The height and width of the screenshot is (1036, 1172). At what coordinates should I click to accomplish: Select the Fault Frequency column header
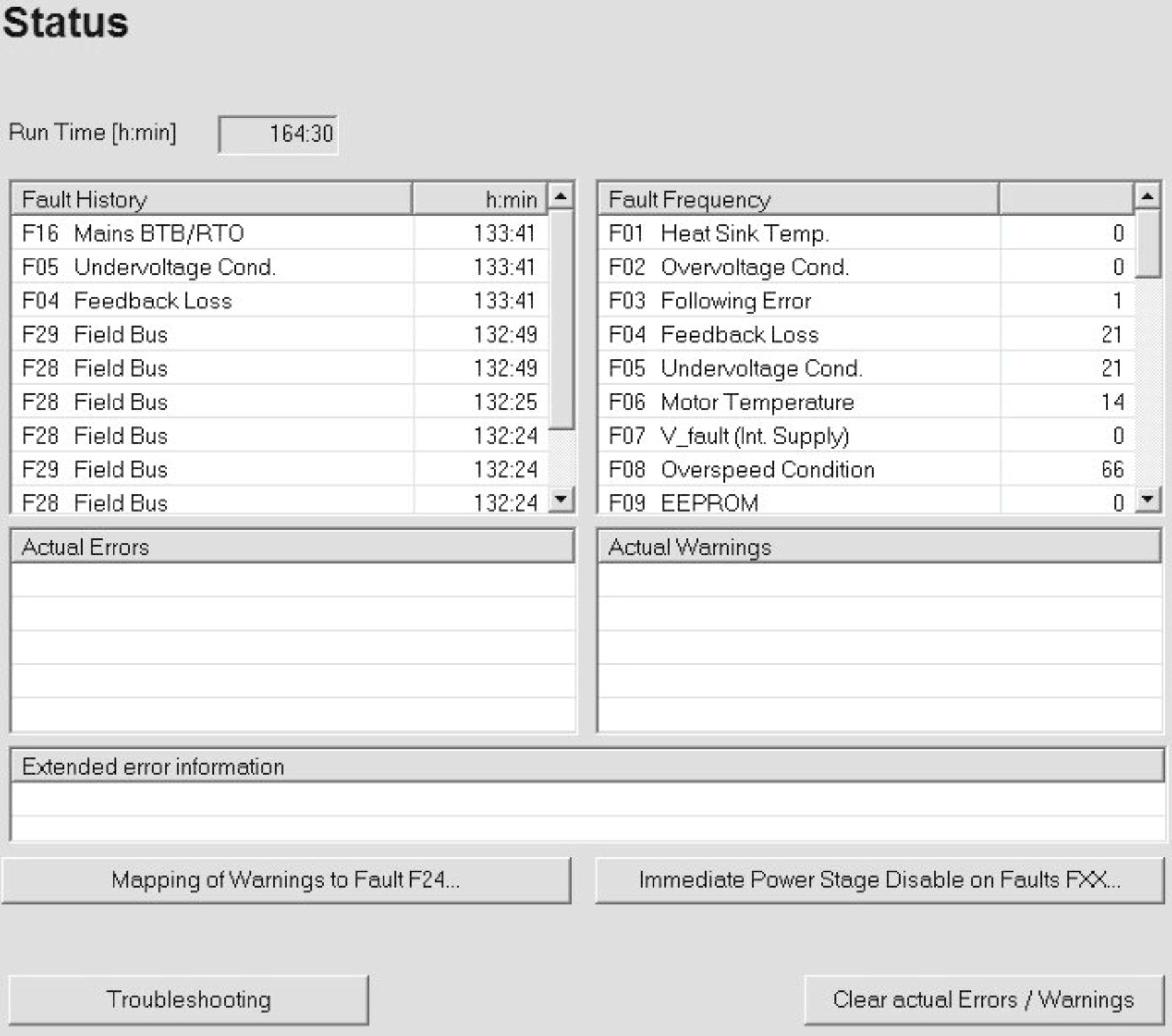click(797, 199)
